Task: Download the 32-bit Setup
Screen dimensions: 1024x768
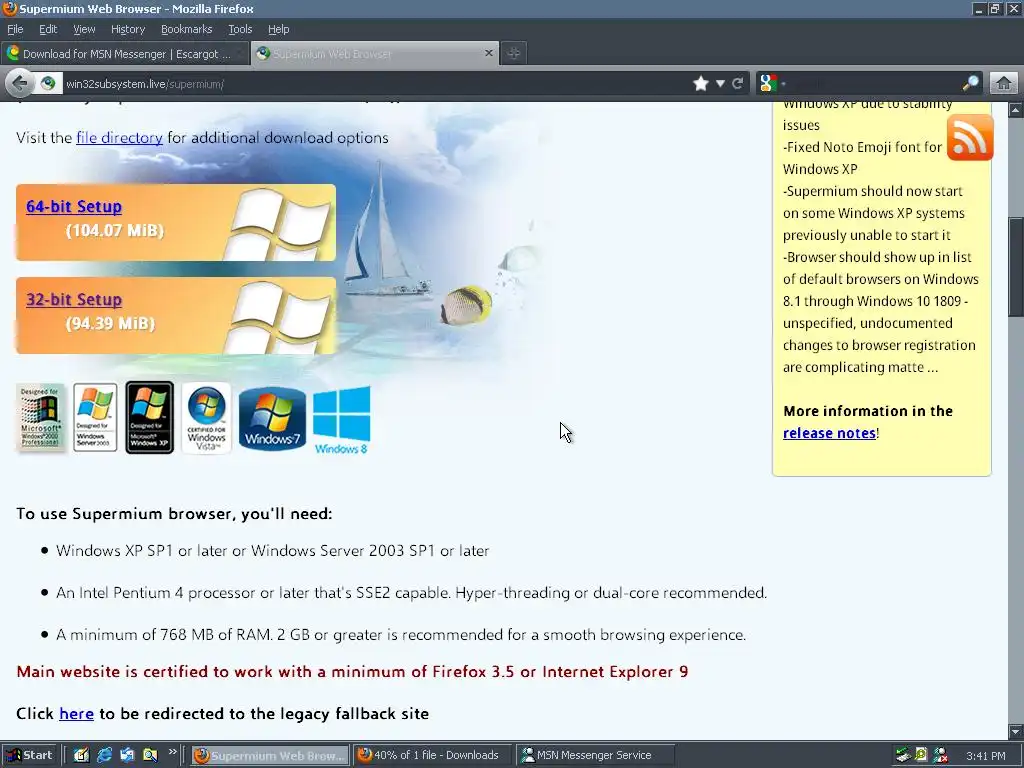Action: click(74, 300)
